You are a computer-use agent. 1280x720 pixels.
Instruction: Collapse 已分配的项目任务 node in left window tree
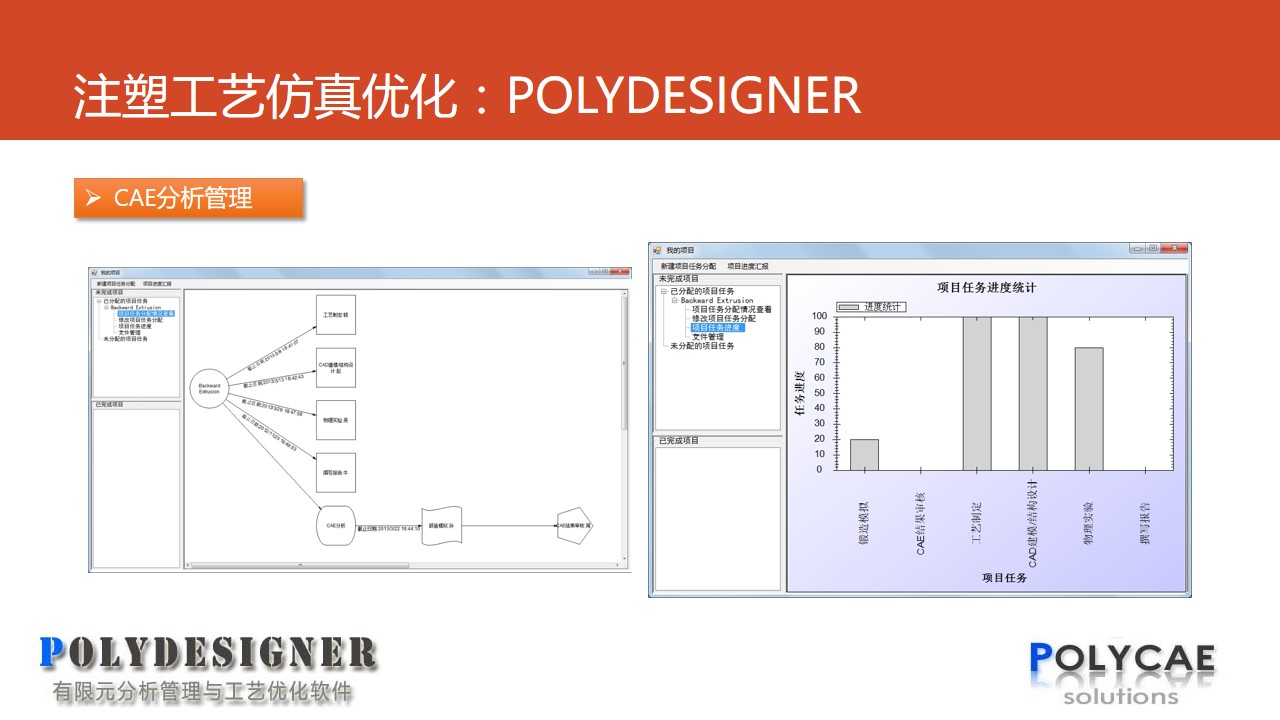click(98, 300)
